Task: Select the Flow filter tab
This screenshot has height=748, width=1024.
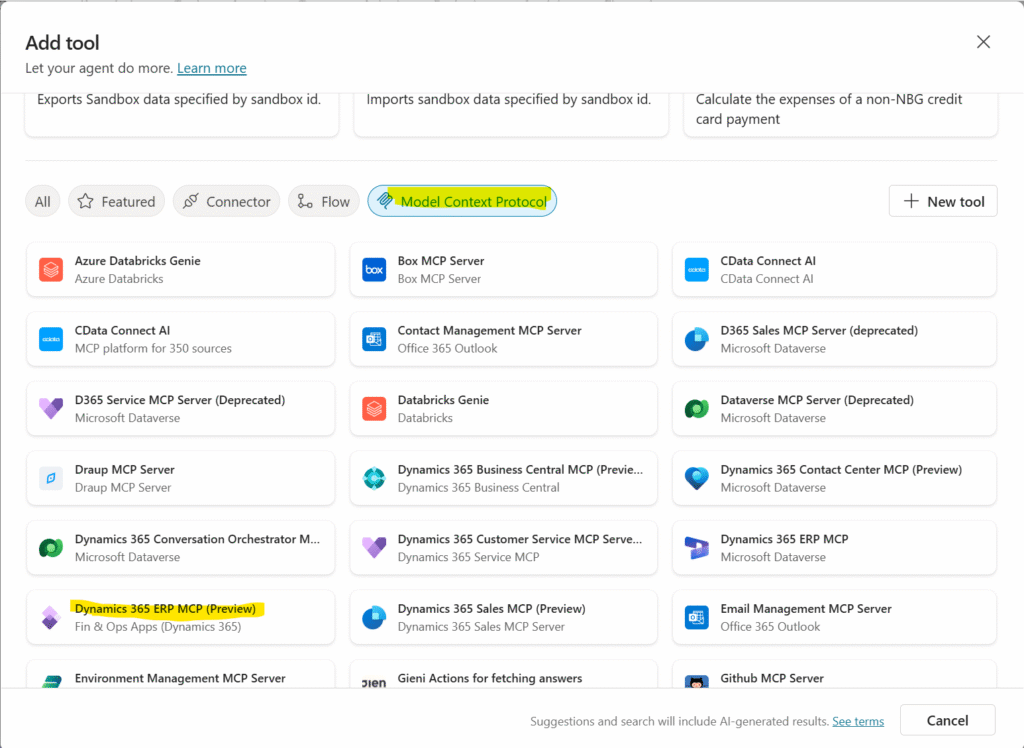Action: 324,201
